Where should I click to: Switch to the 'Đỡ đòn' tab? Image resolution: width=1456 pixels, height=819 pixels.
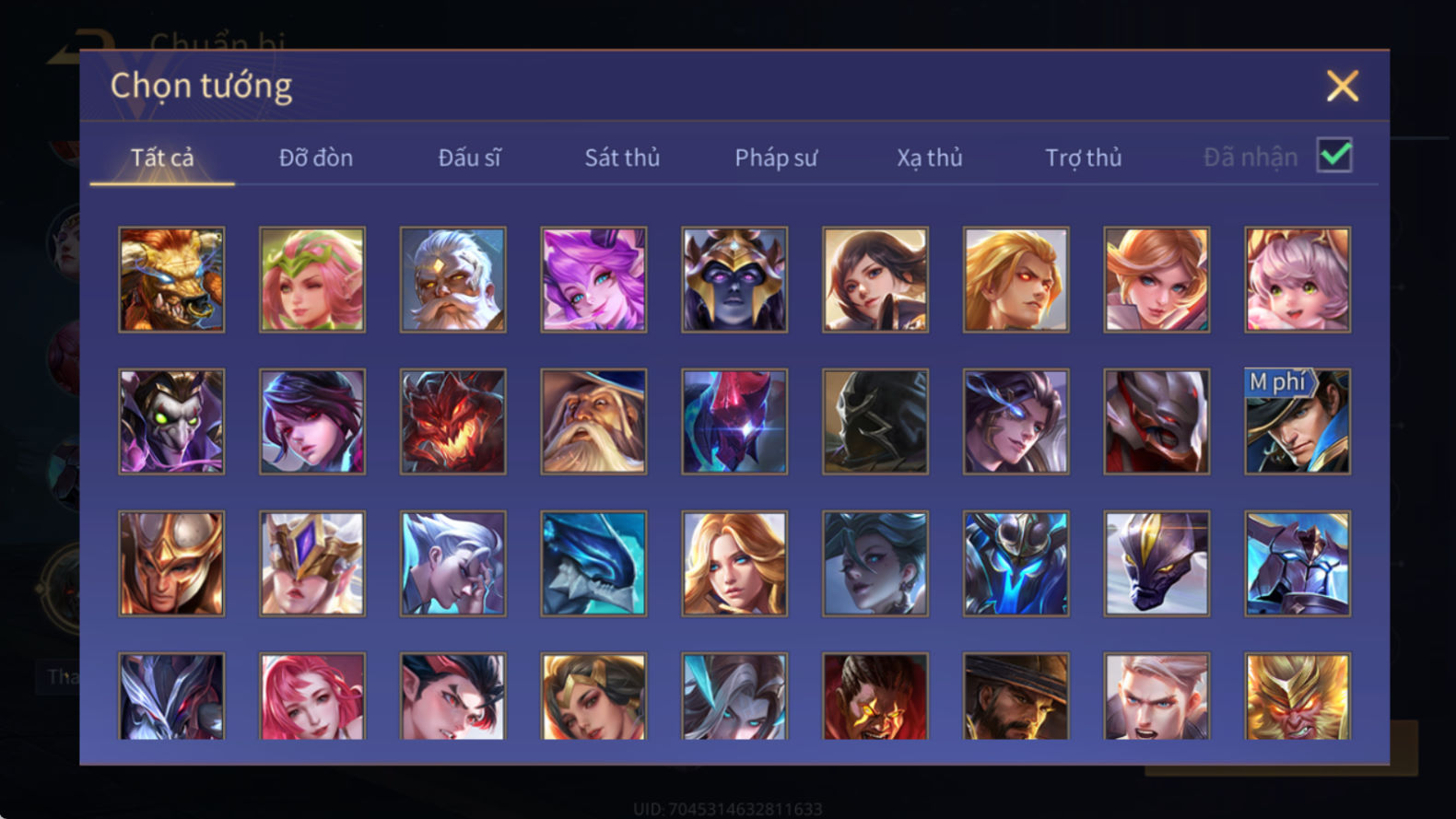(316, 158)
